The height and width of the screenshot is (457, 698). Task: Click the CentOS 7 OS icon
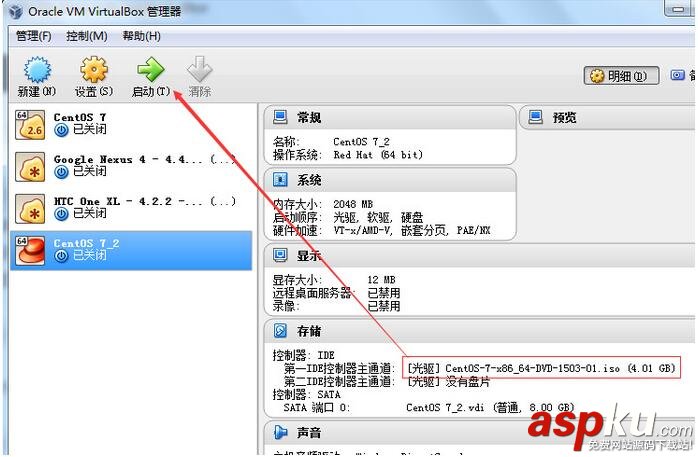point(30,125)
